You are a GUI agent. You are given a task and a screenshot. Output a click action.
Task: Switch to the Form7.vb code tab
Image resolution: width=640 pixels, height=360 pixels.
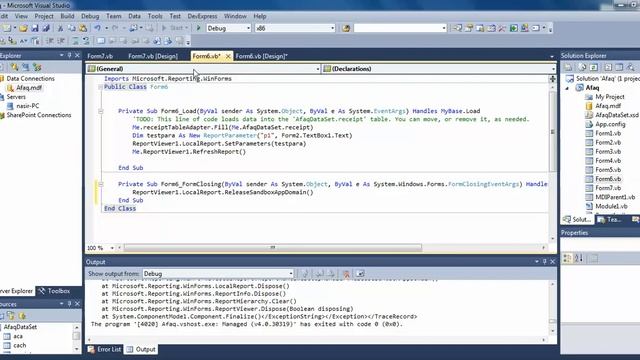coord(100,56)
